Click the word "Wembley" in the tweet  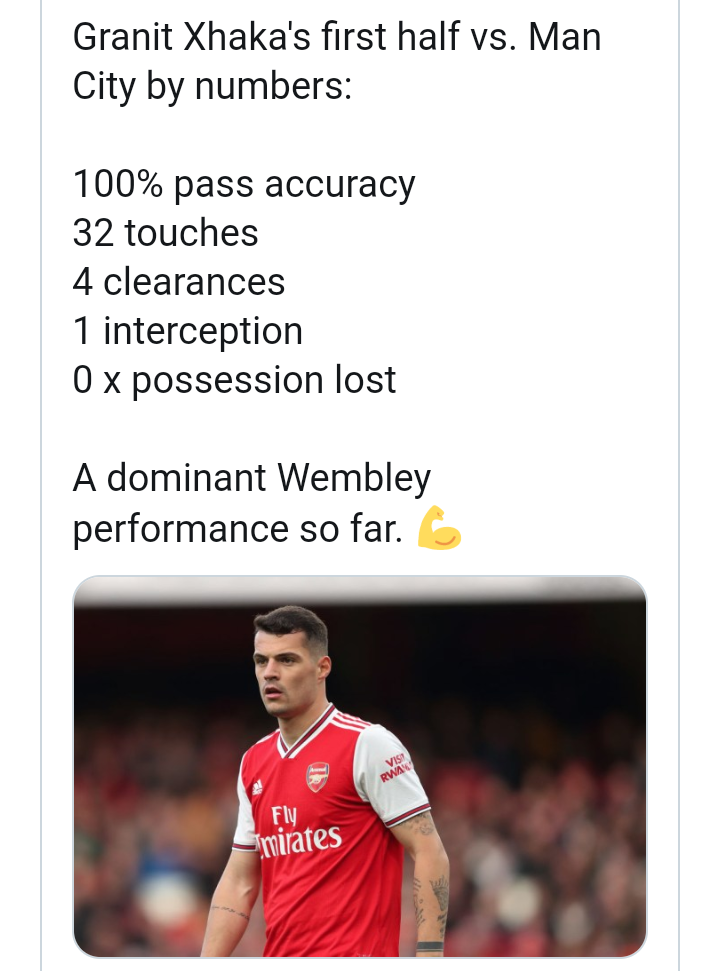[353, 479]
